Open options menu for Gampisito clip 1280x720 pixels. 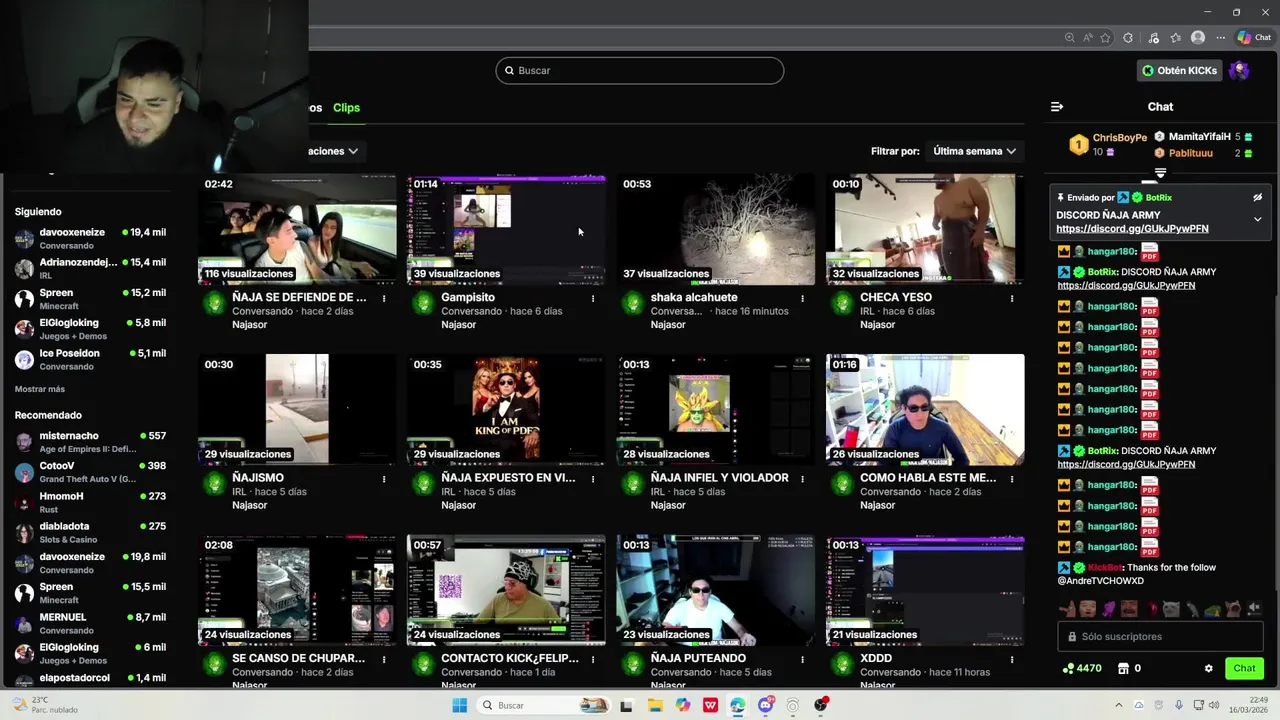[x=593, y=298]
